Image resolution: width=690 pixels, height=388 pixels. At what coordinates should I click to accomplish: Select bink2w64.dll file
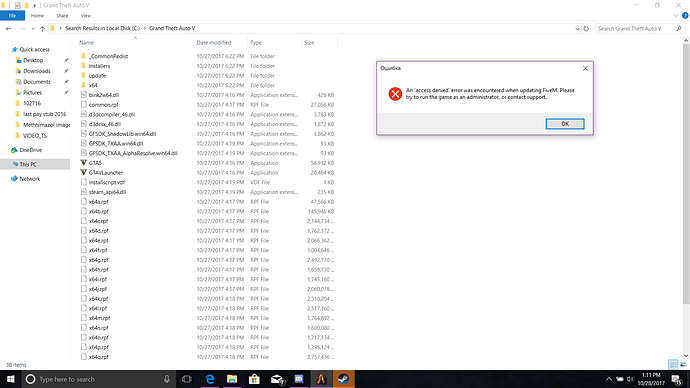pos(103,95)
